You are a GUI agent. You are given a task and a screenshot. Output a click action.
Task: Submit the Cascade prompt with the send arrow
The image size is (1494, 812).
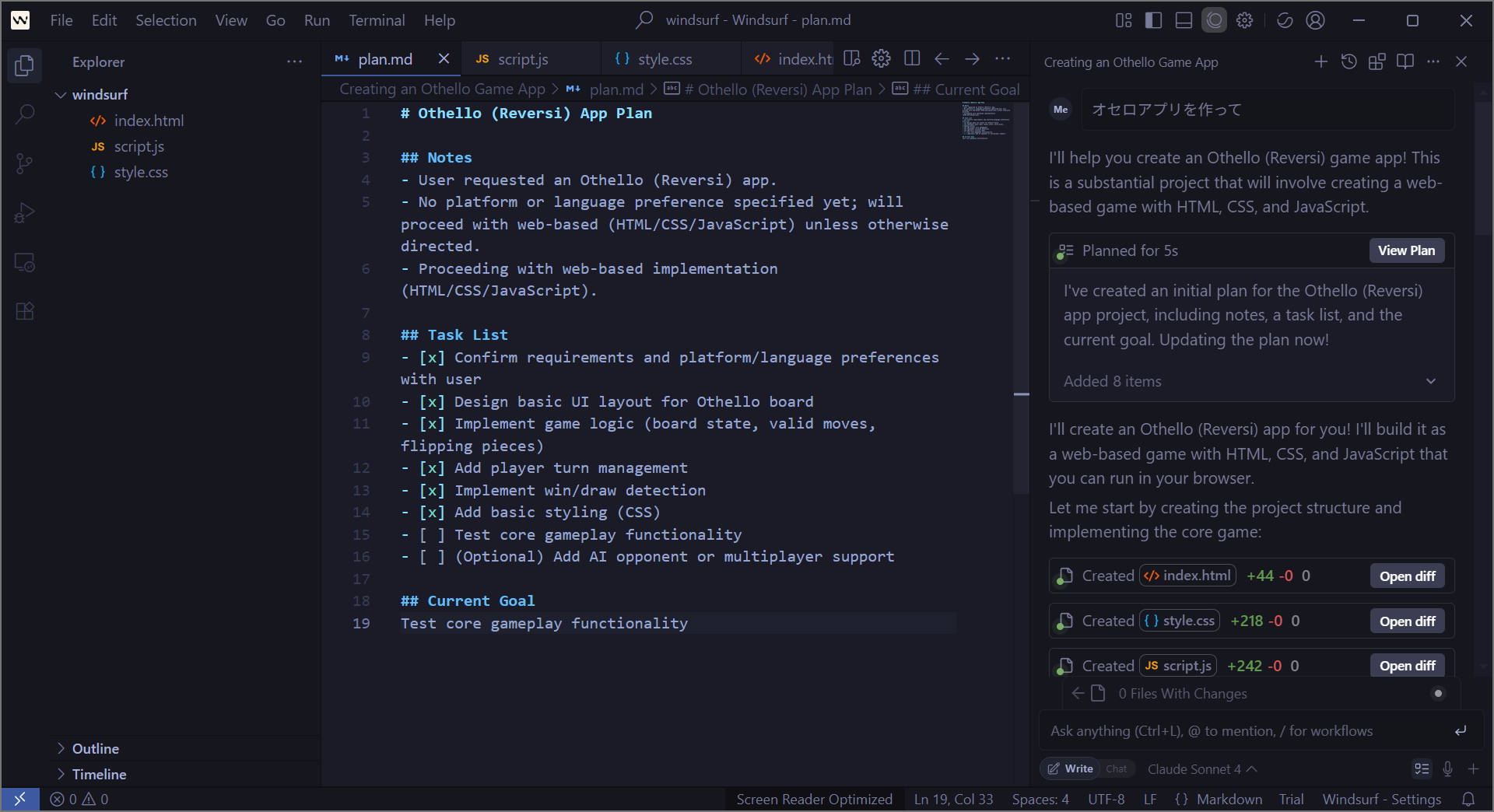coord(1461,730)
